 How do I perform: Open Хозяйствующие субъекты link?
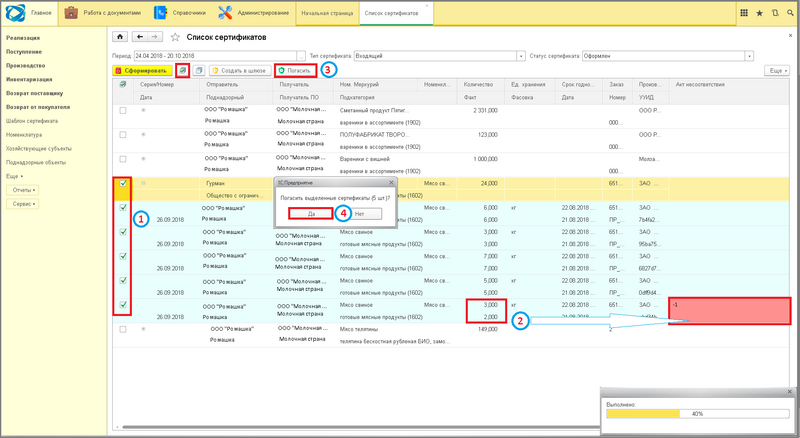pyautogui.click(x=39, y=149)
